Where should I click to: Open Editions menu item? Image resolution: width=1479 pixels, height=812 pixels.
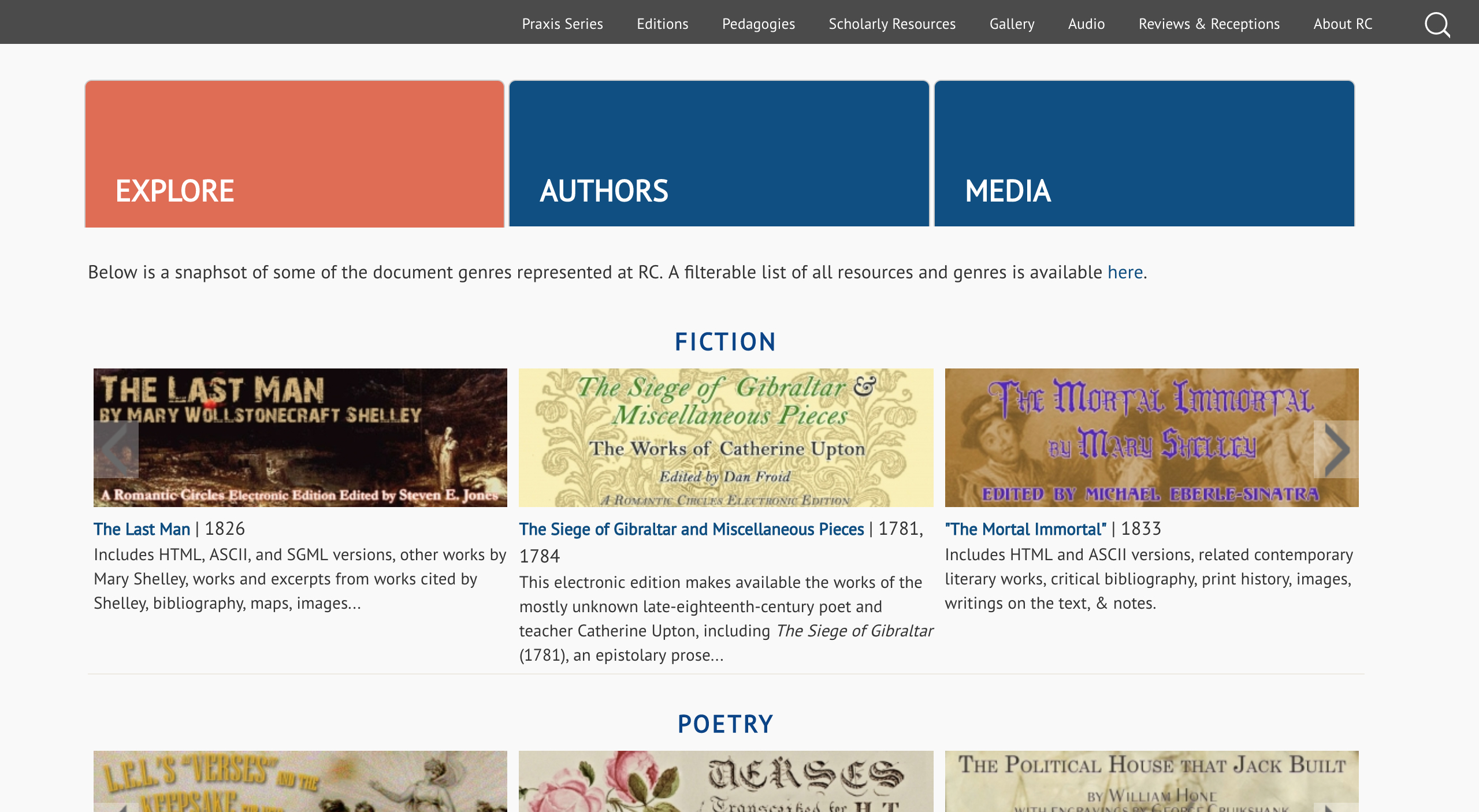(663, 24)
